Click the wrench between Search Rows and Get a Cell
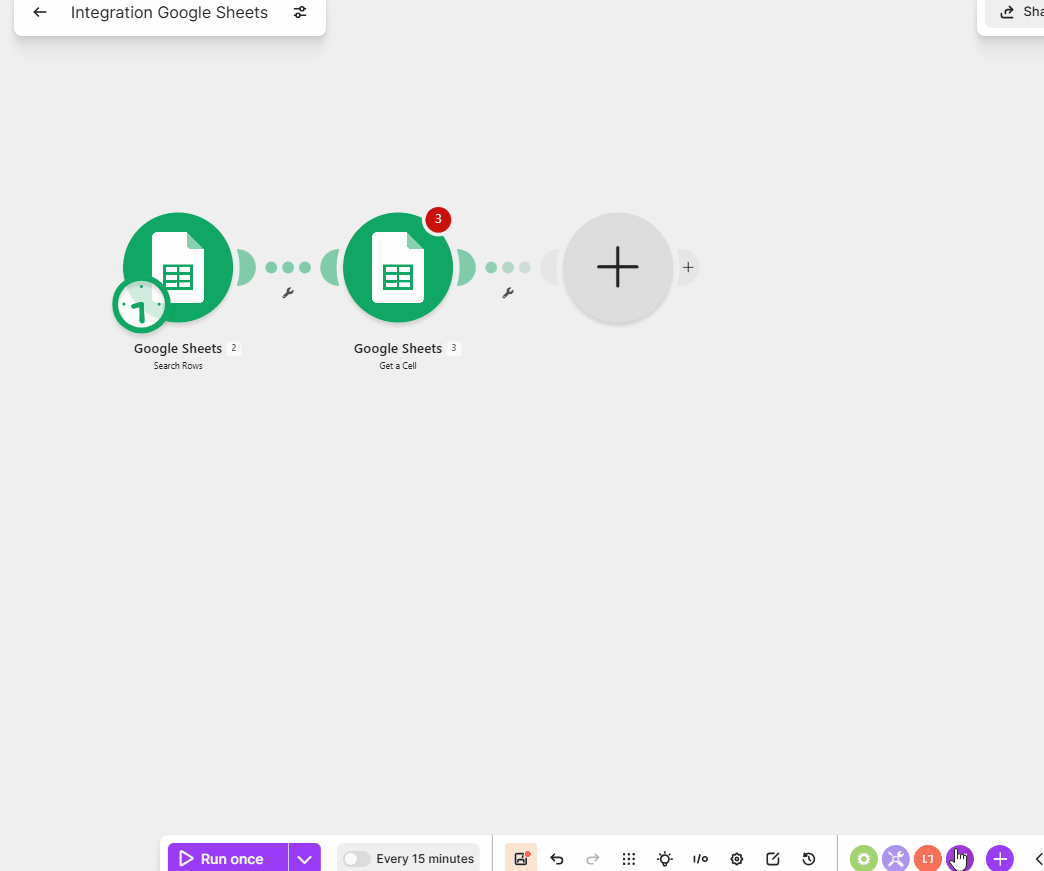1044x871 pixels. [x=288, y=292]
